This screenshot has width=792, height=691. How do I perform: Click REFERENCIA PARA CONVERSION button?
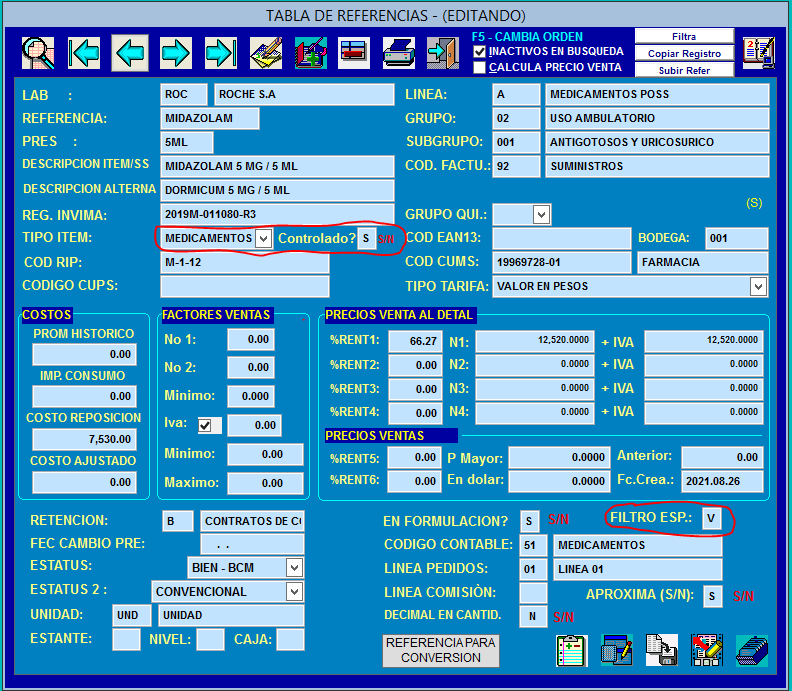pyautogui.click(x=441, y=651)
